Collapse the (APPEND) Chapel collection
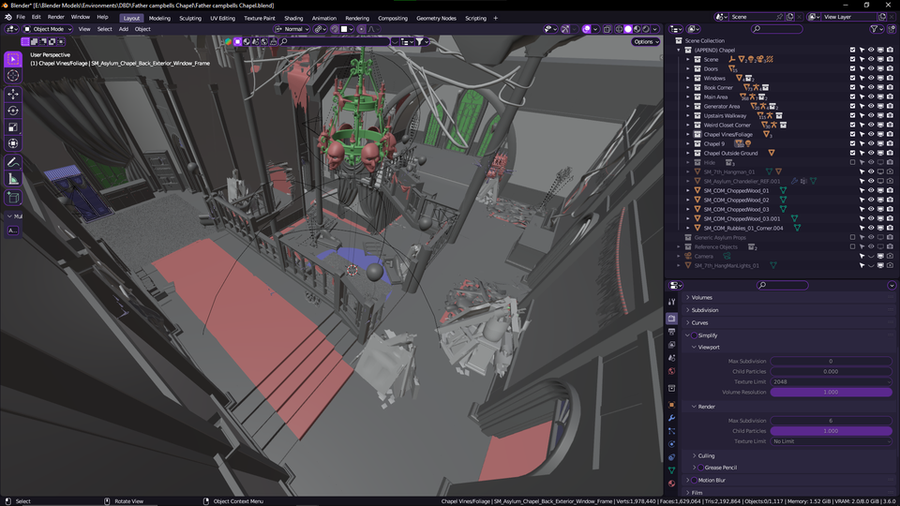The width and height of the screenshot is (900, 506). pos(679,50)
